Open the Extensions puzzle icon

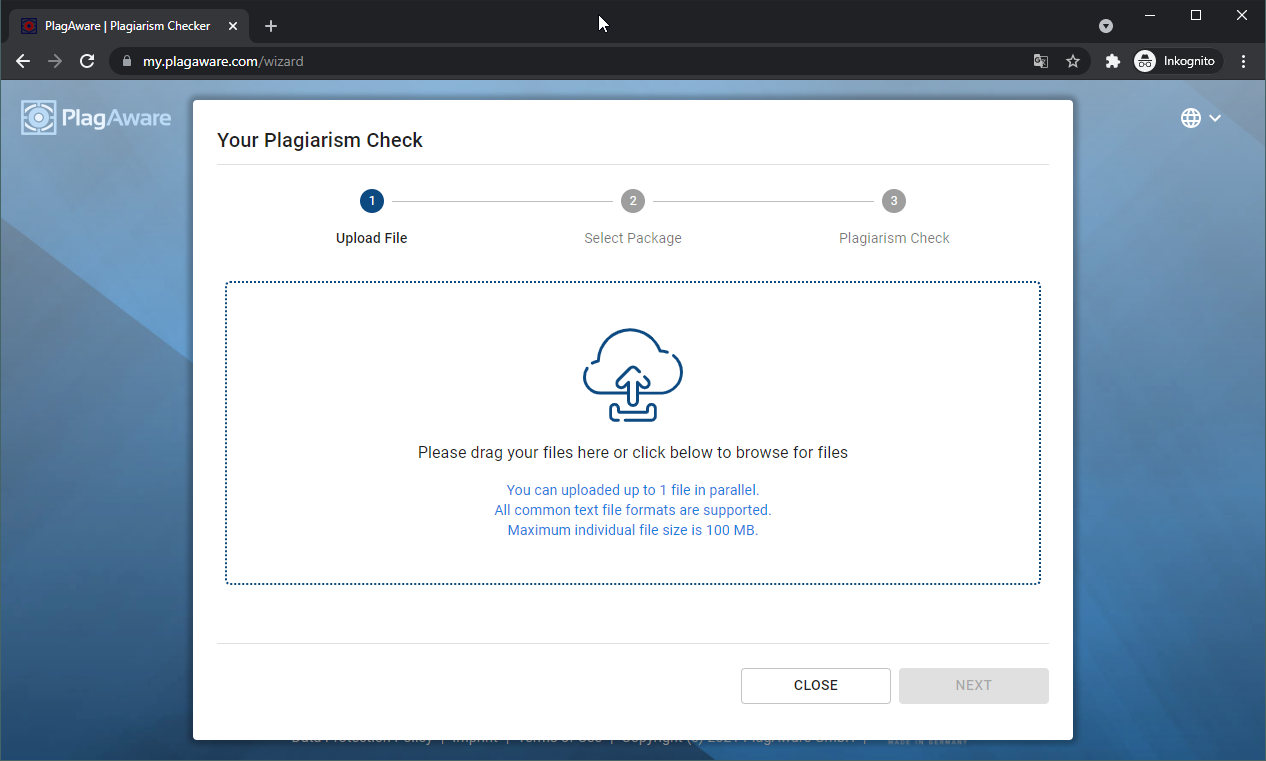[1112, 61]
